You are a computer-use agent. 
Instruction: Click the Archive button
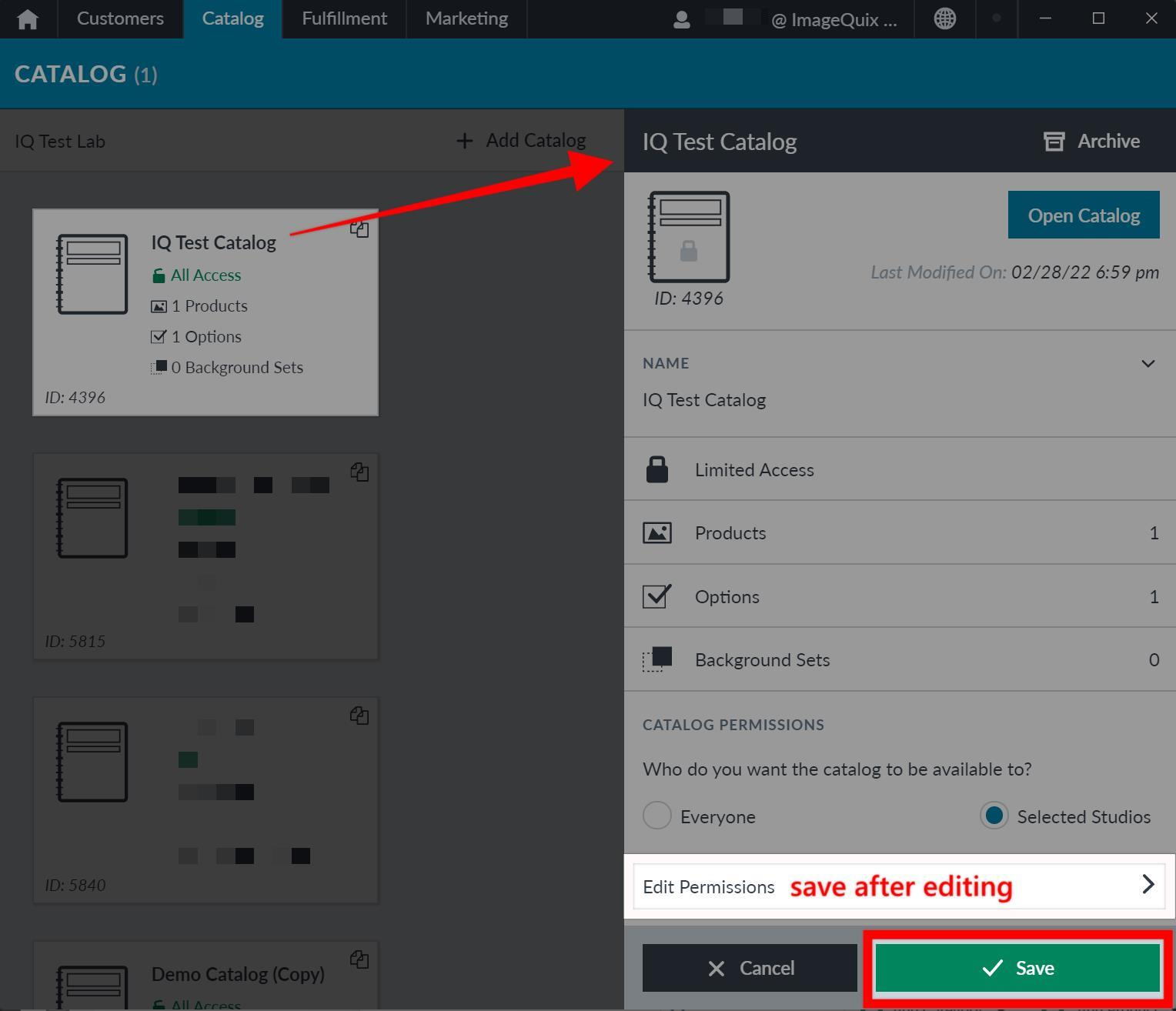pos(1092,141)
